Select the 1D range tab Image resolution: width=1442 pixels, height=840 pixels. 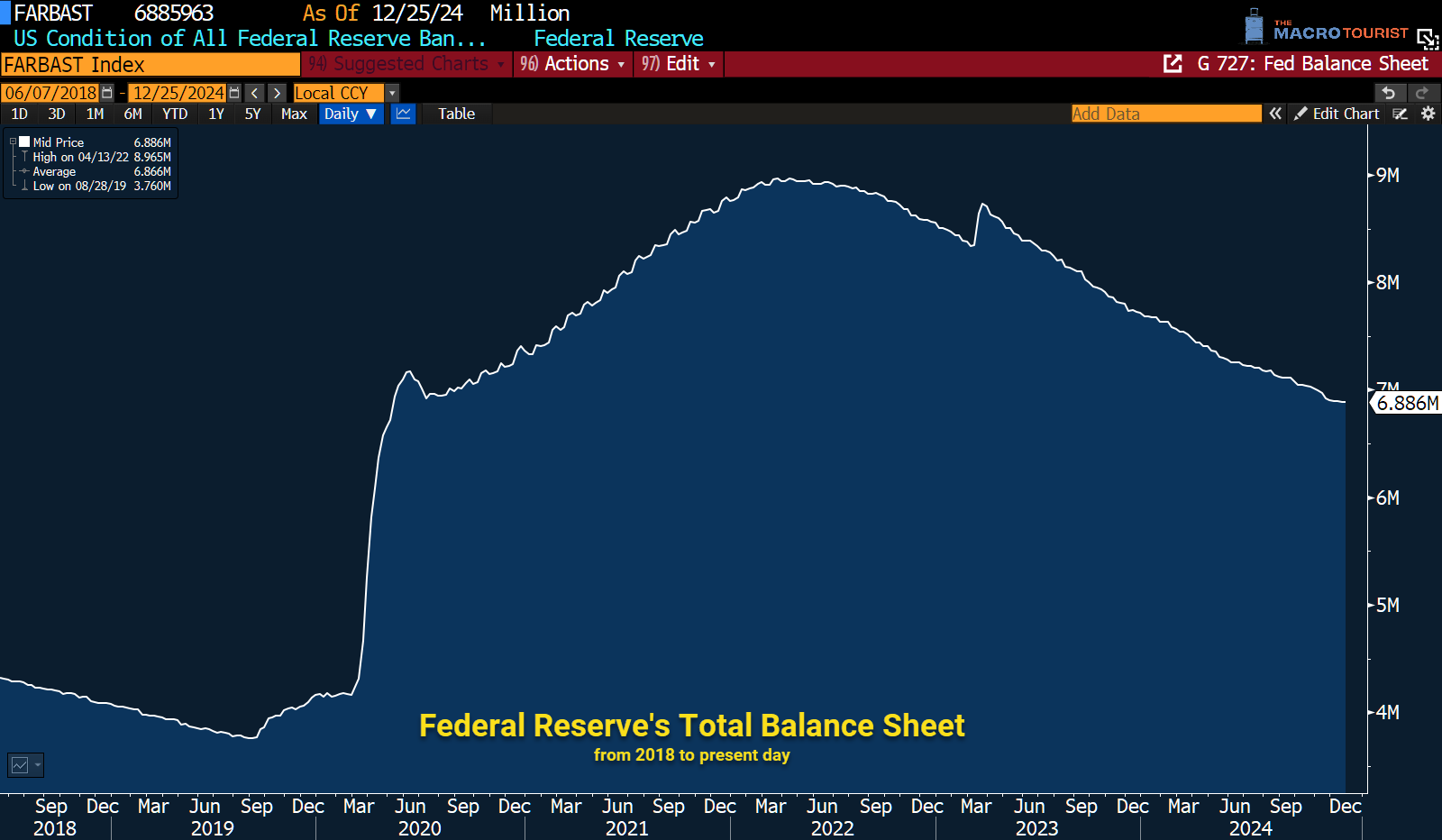point(20,114)
